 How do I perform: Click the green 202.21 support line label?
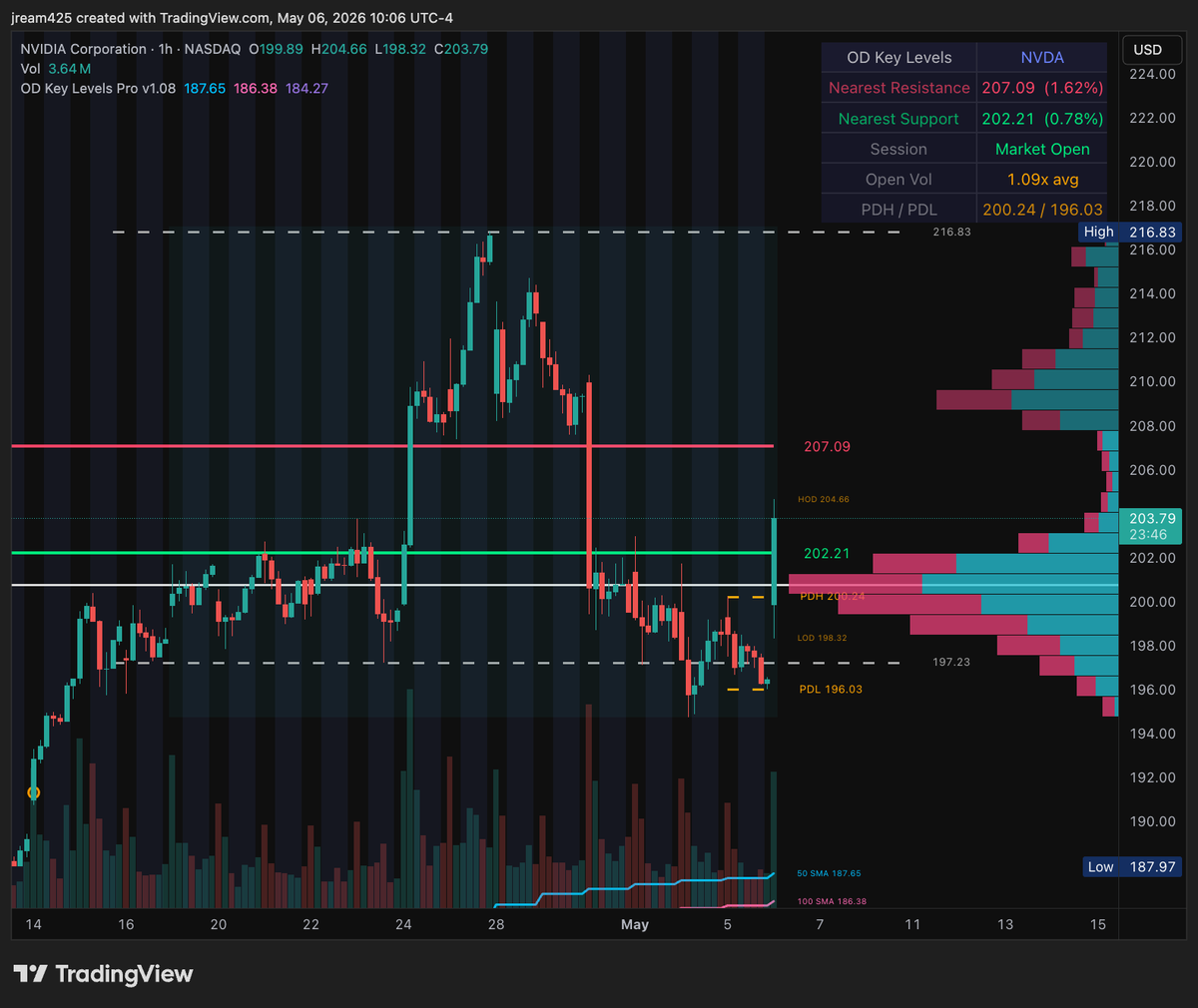click(827, 554)
